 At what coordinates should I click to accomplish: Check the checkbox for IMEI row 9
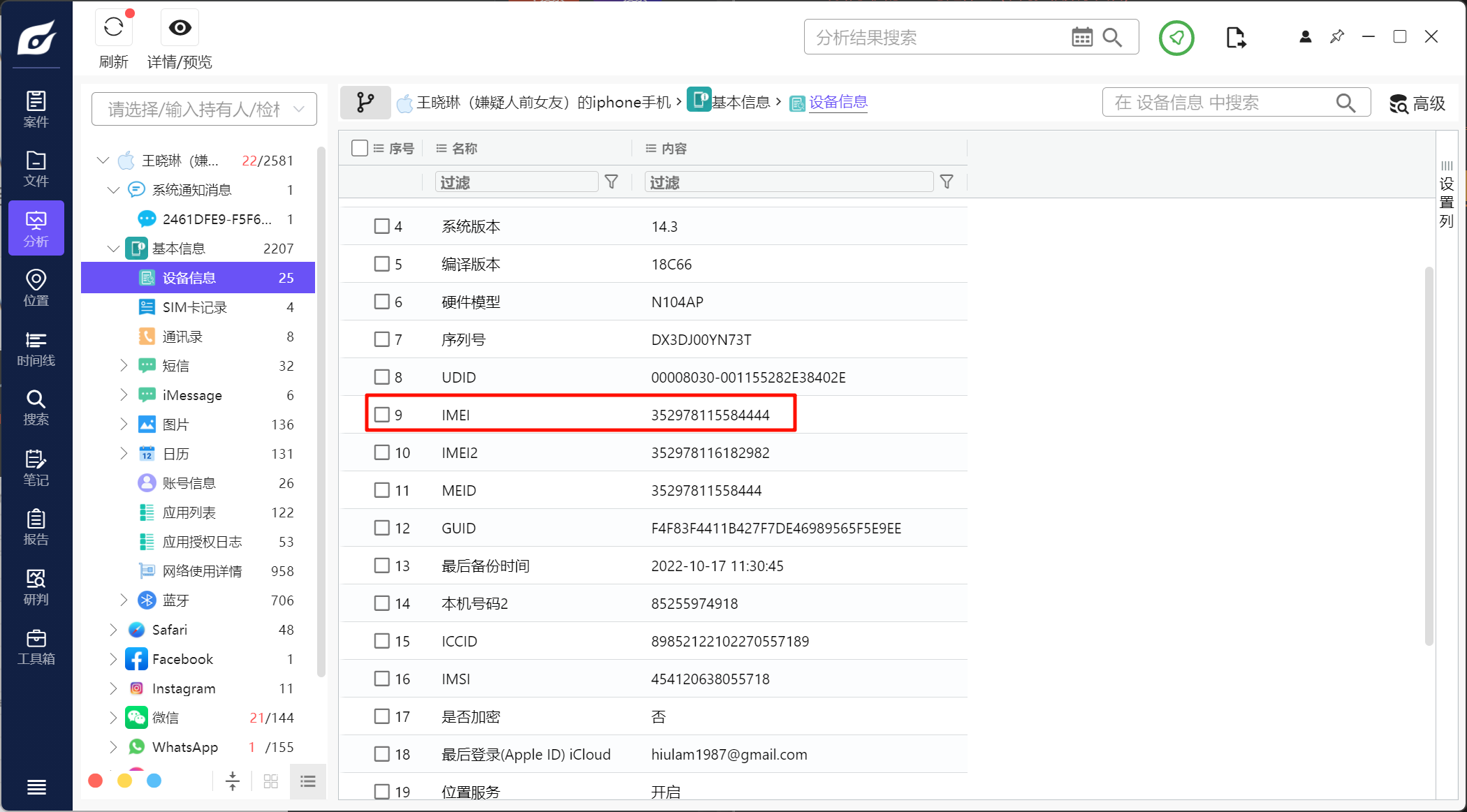381,415
